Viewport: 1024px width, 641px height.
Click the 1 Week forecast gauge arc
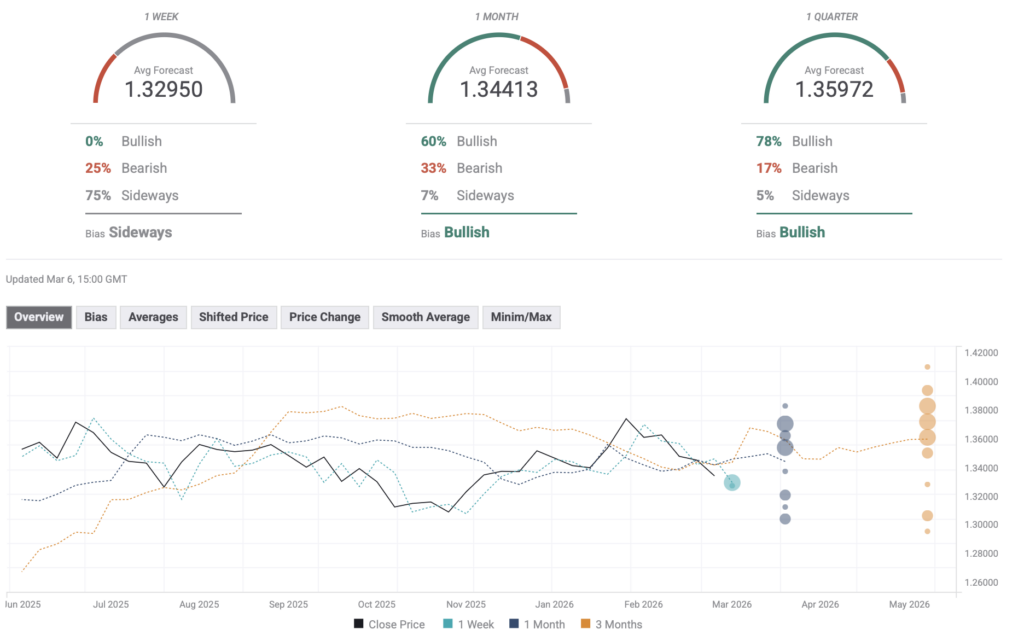[164, 40]
